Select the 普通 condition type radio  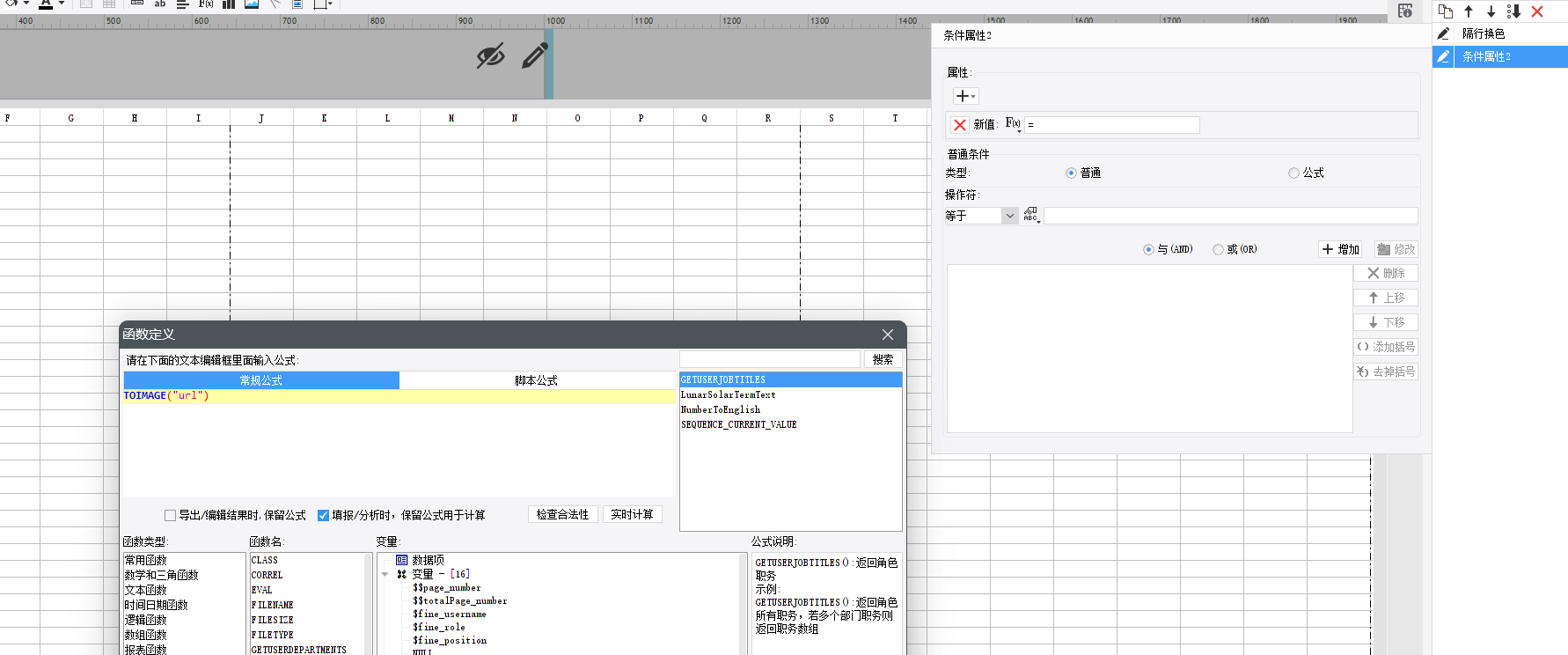[1071, 173]
